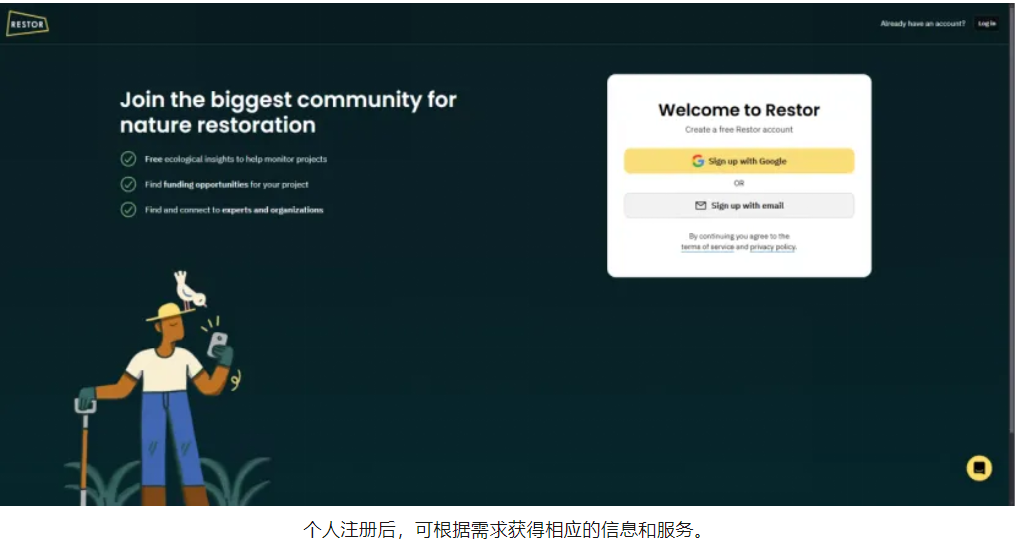This screenshot has width=1017, height=558.
Task: Open the chat widget icon
Action: click(979, 468)
